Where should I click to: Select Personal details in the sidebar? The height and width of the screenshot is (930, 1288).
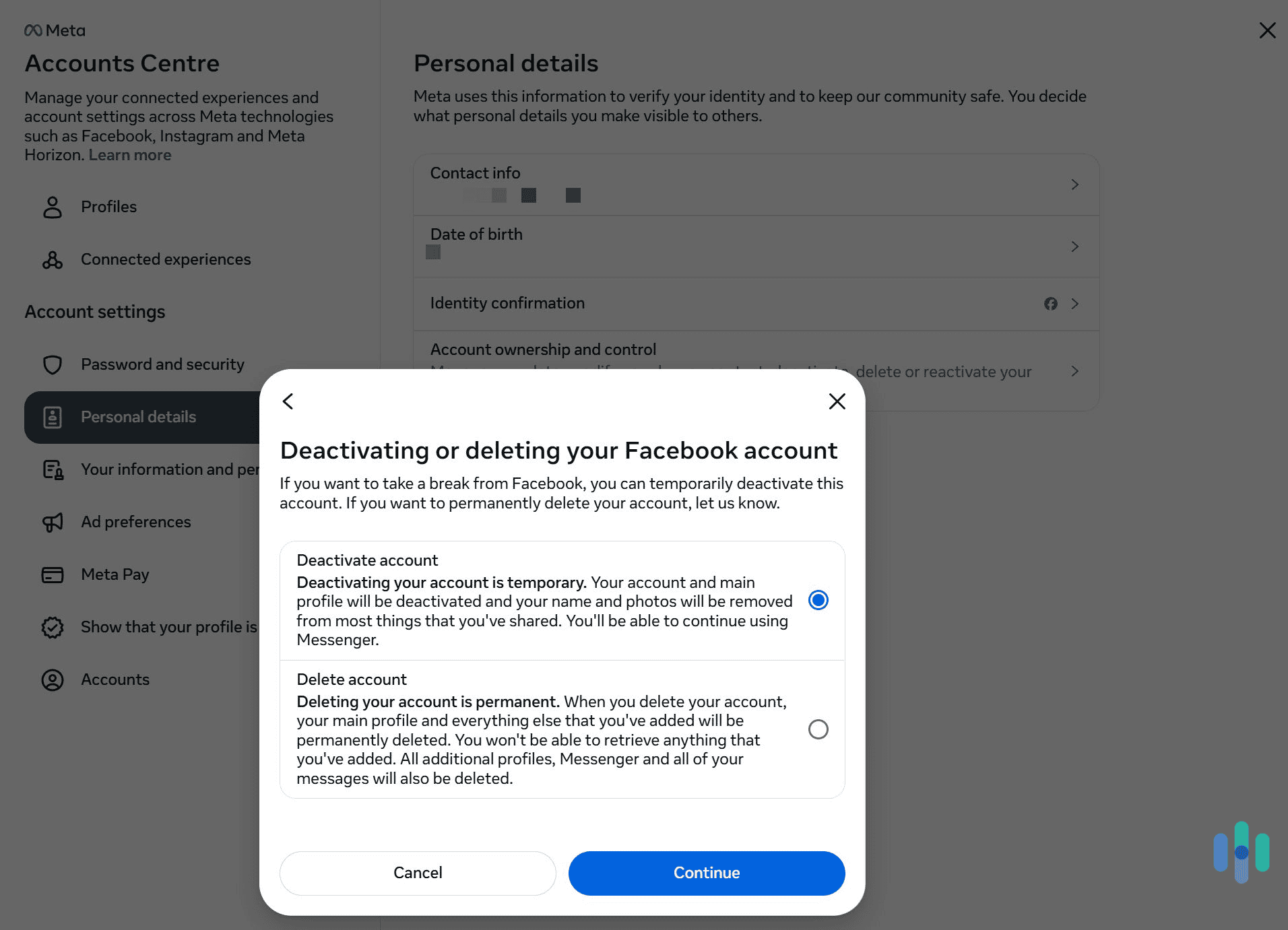[x=138, y=417]
